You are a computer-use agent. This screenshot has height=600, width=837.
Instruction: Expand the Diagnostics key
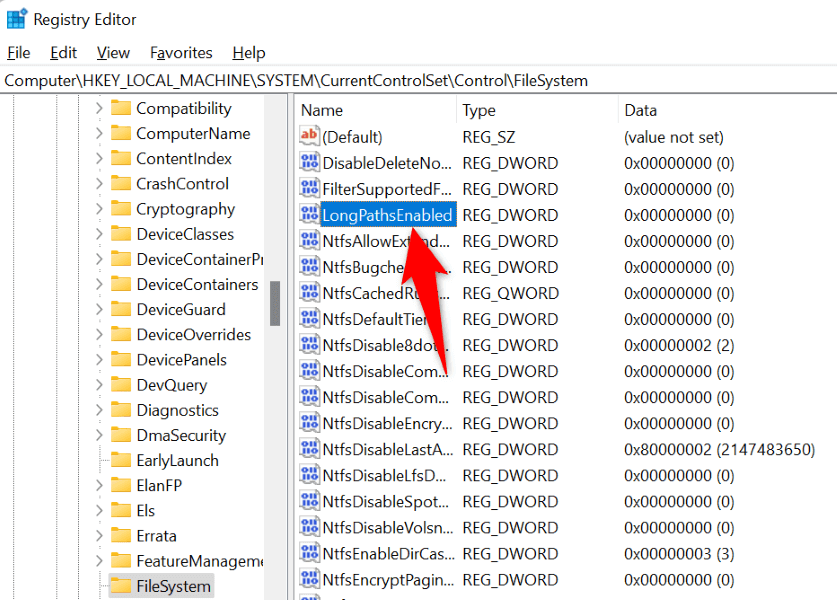99,410
